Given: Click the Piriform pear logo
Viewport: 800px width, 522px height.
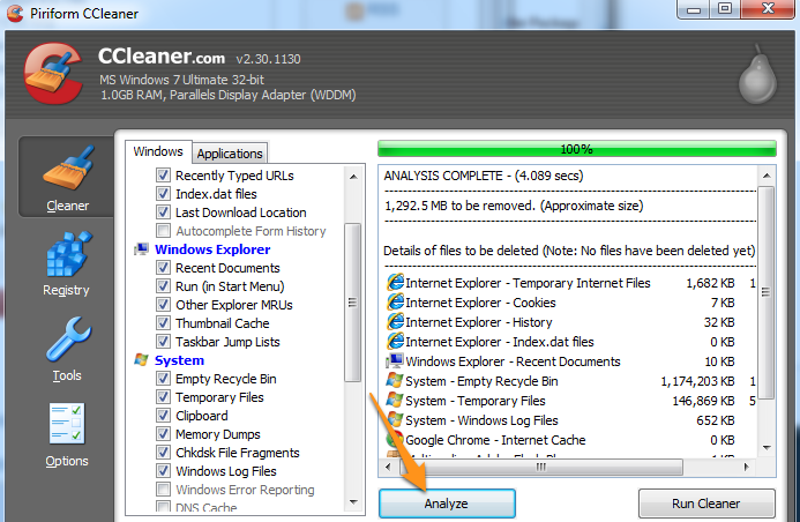Looking at the screenshot, I should (758, 75).
